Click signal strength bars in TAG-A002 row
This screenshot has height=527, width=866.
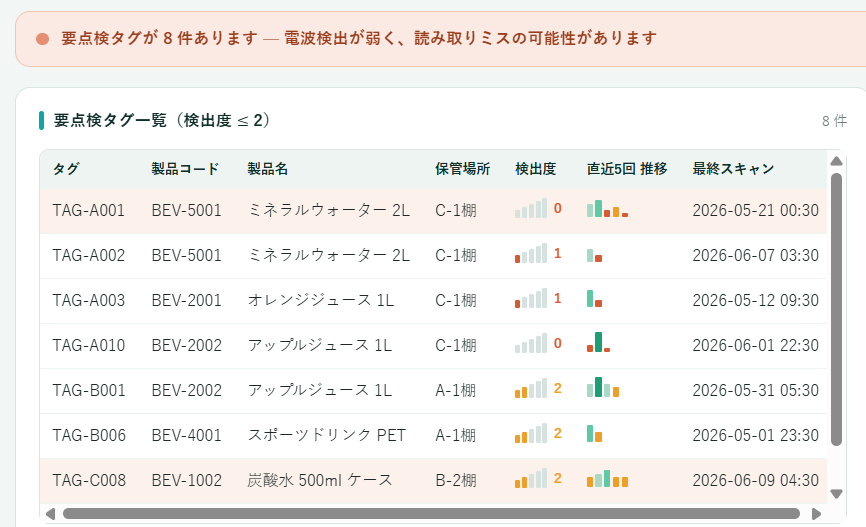[x=531, y=253]
